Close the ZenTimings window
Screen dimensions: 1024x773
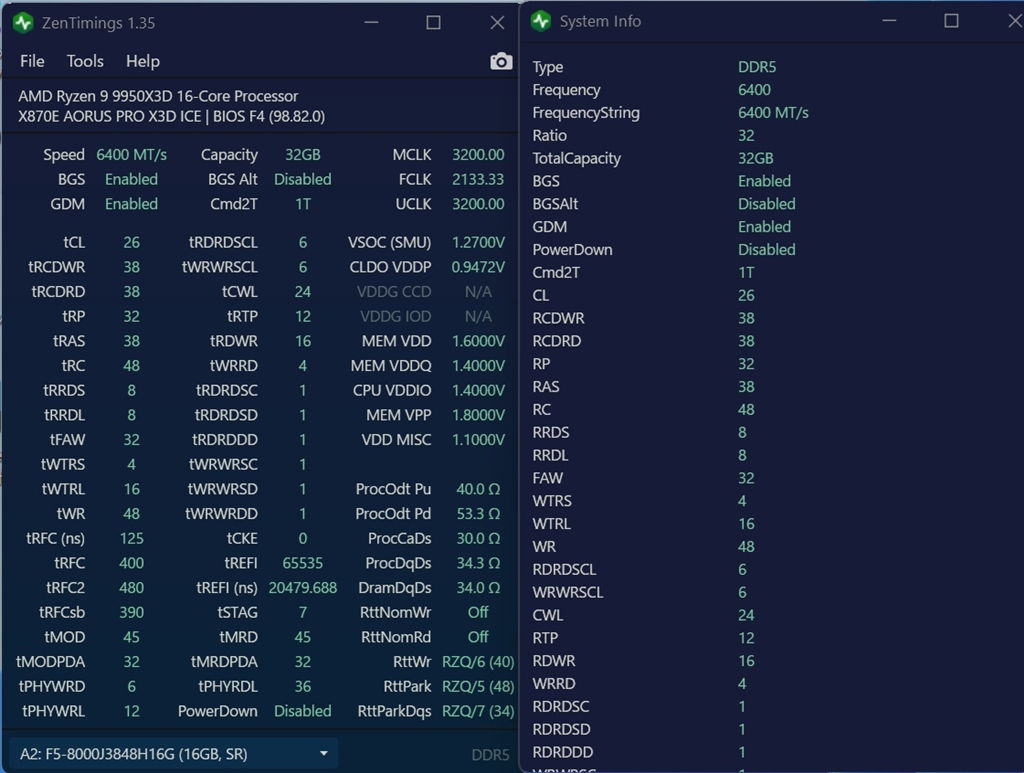pos(497,23)
